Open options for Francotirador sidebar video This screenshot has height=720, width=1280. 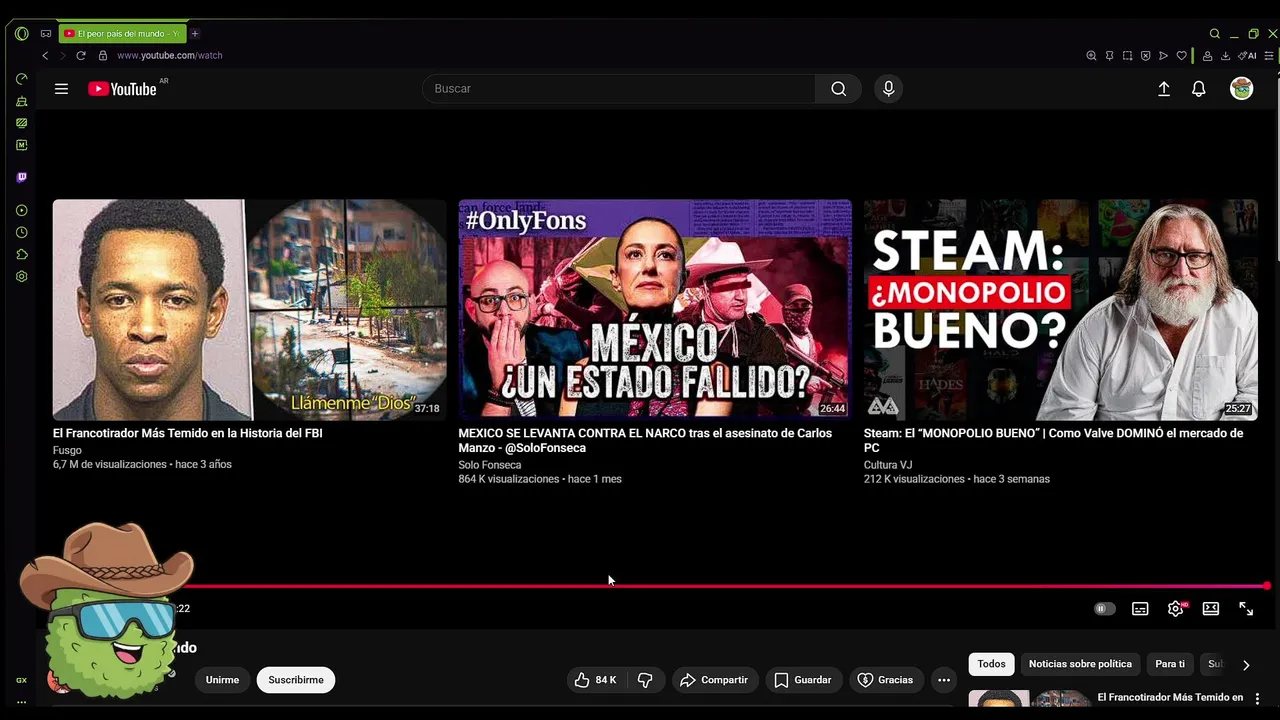coord(1257,698)
